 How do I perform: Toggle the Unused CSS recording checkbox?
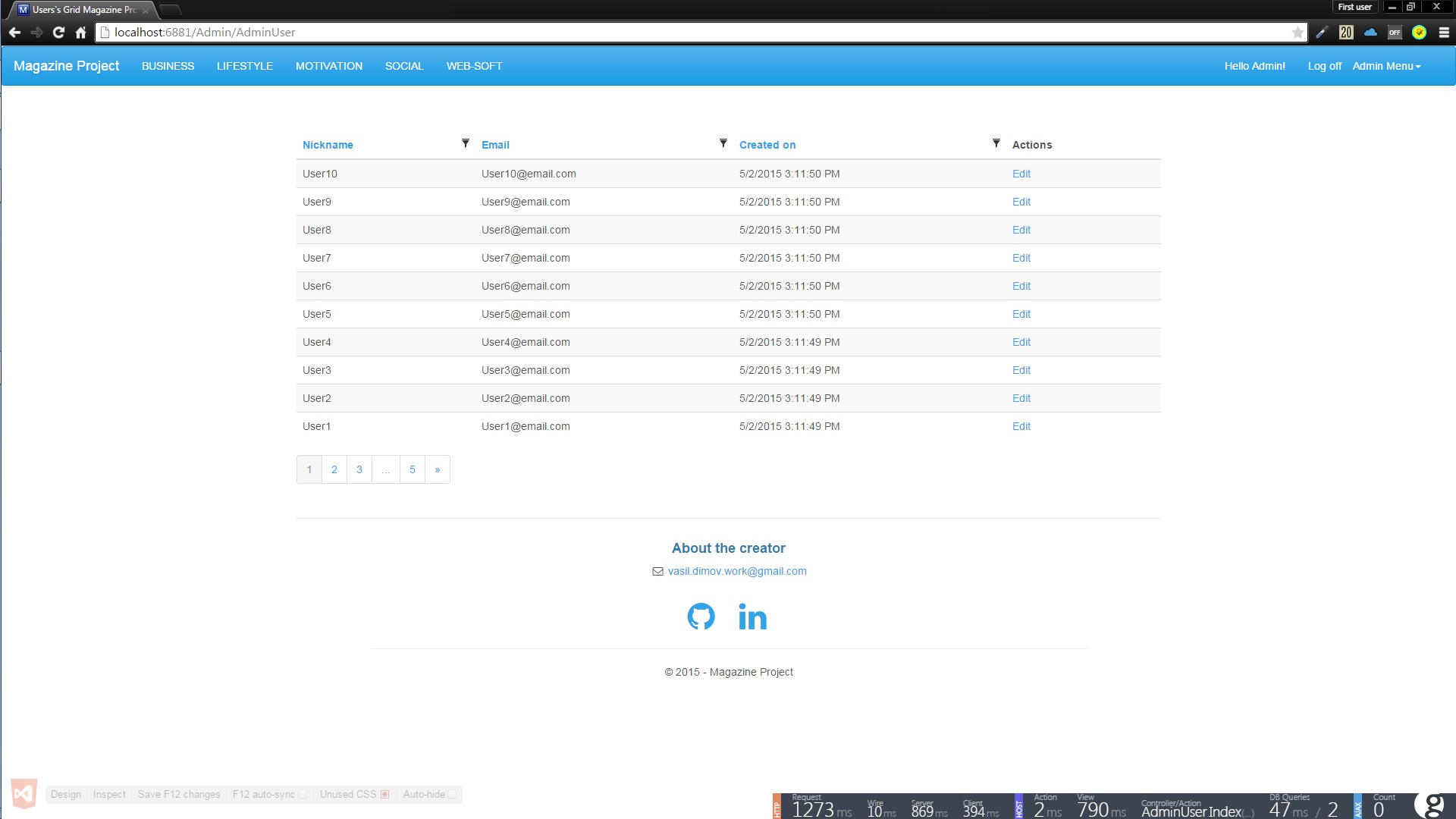(x=385, y=794)
